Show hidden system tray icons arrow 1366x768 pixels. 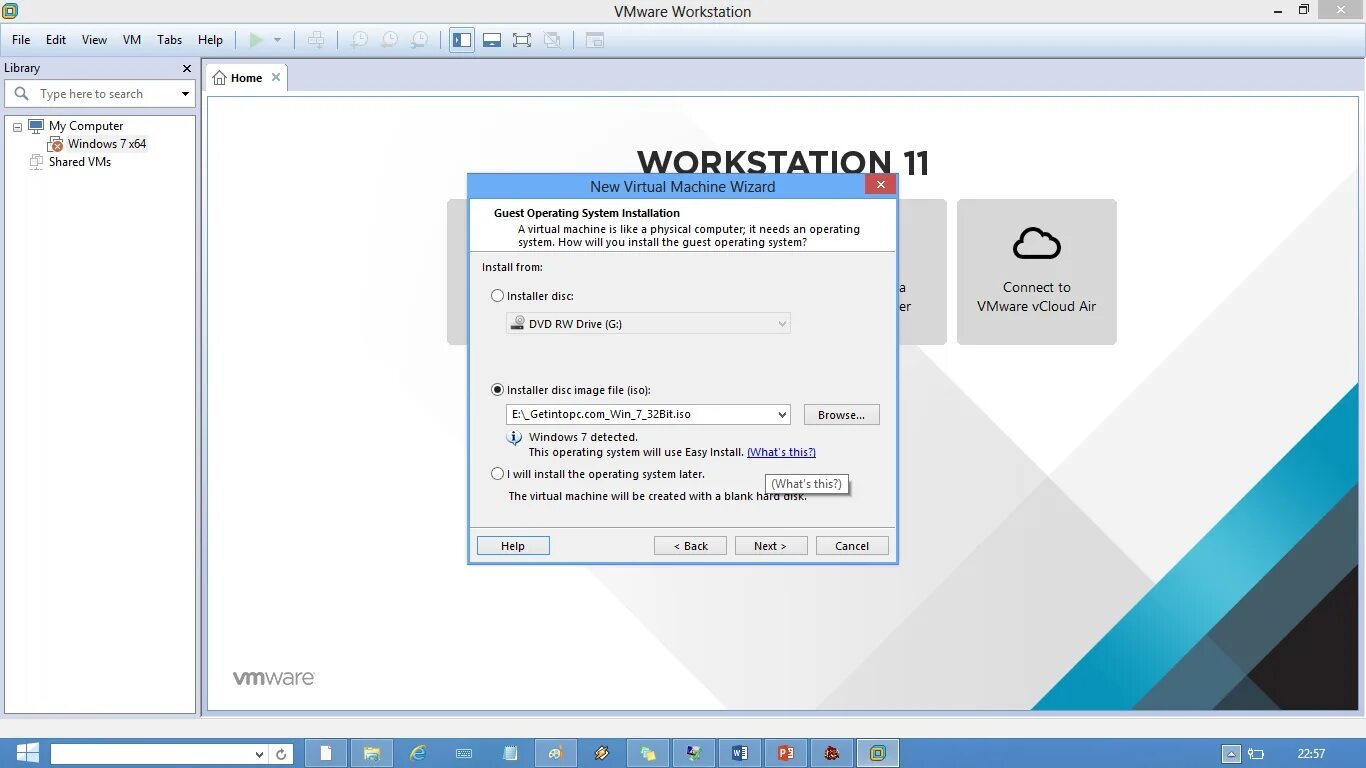(1232, 754)
